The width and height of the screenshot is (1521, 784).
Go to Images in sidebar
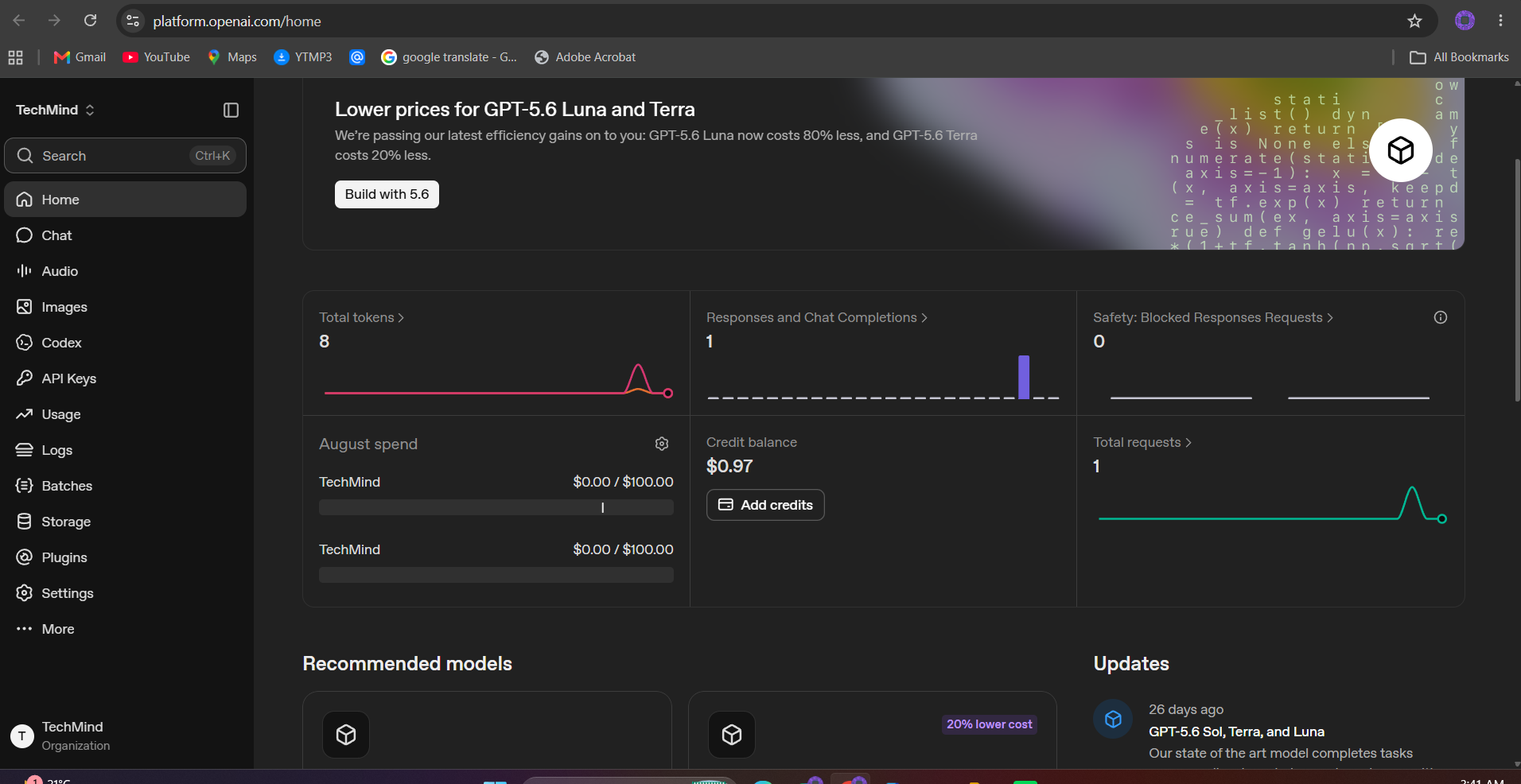pyautogui.click(x=125, y=307)
